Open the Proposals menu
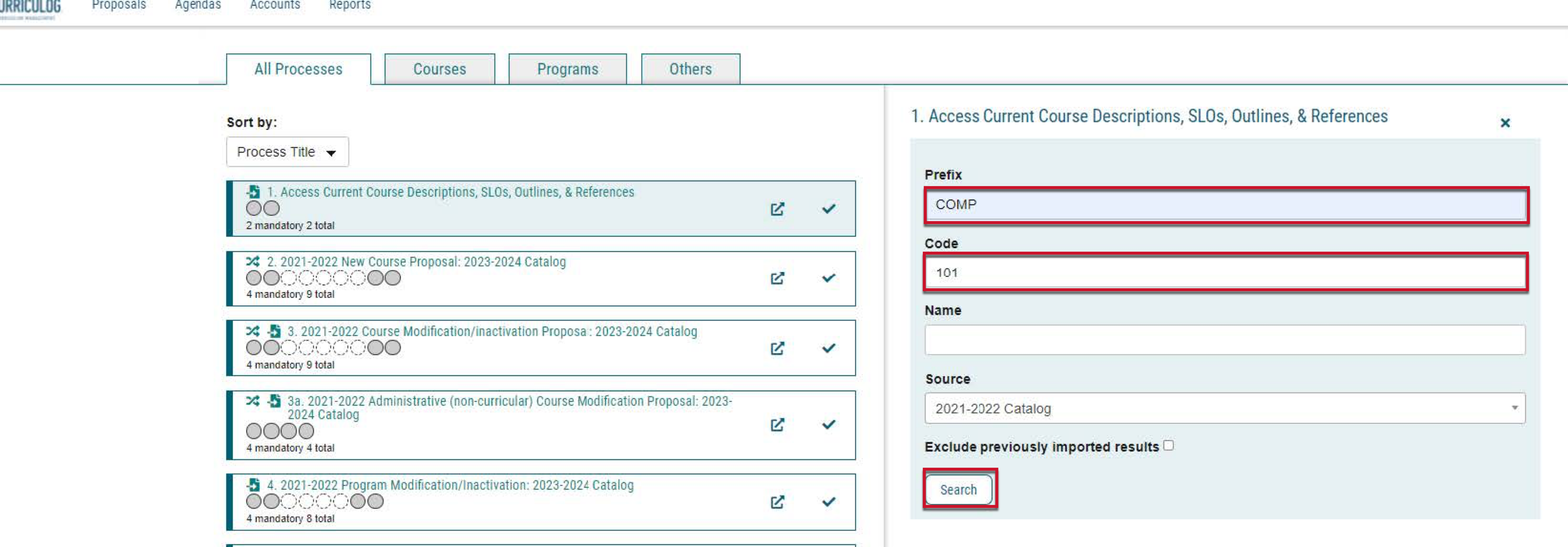 click(119, 5)
